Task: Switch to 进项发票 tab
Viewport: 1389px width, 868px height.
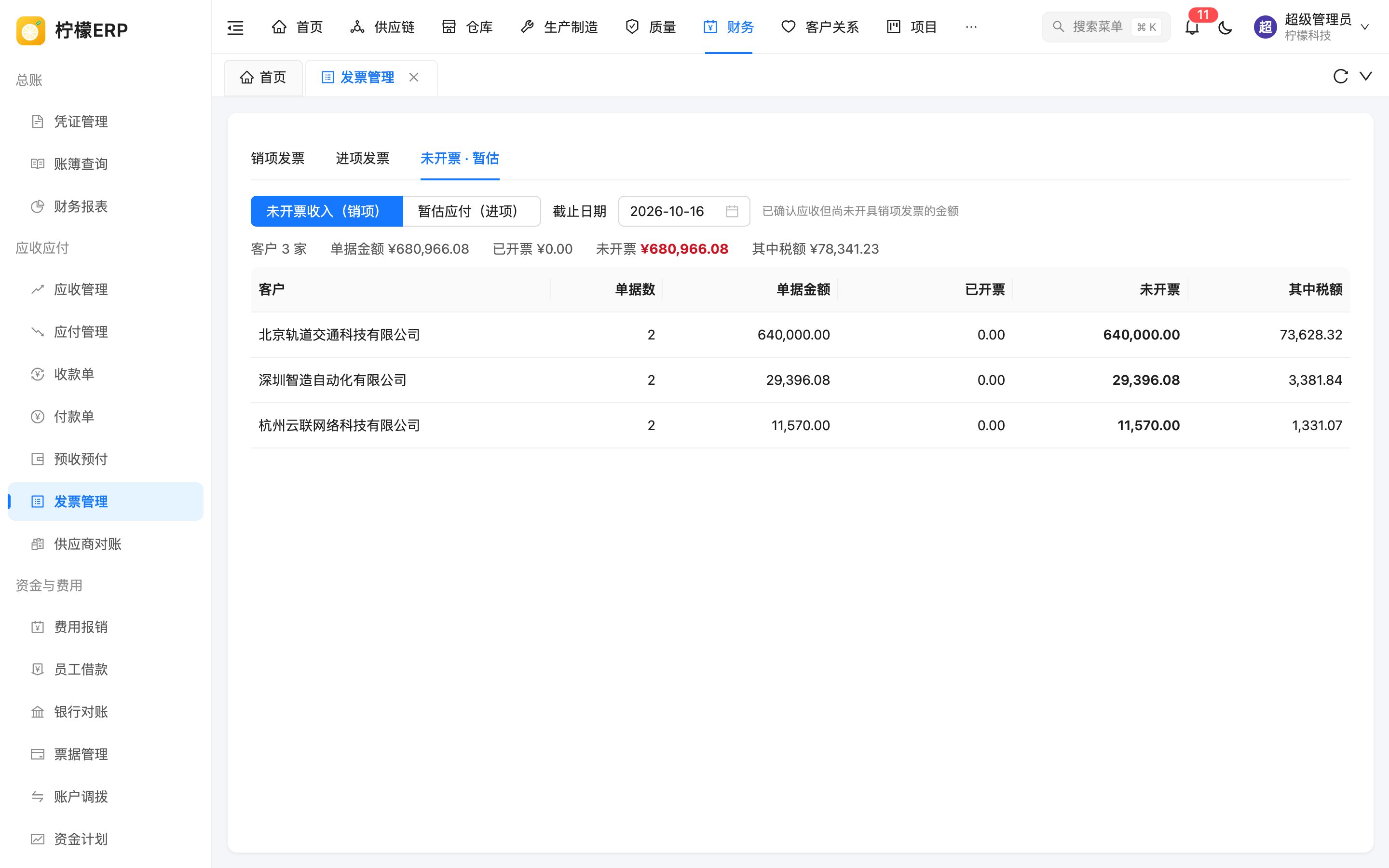Action: [363, 159]
